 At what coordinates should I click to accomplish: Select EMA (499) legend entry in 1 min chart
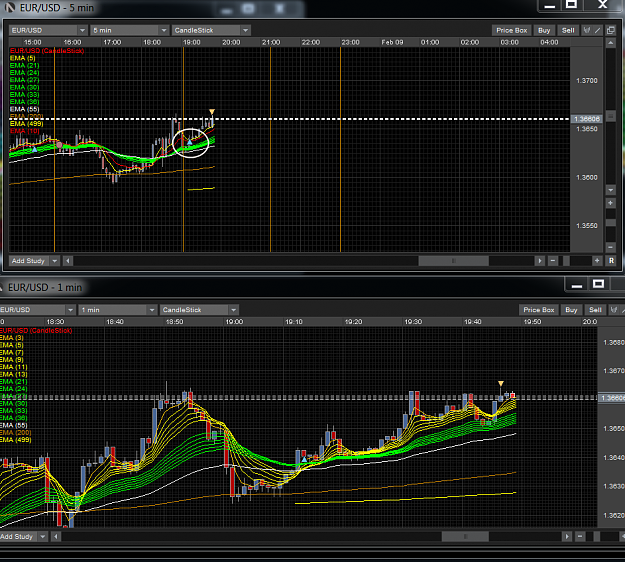pyautogui.click(x=16, y=440)
